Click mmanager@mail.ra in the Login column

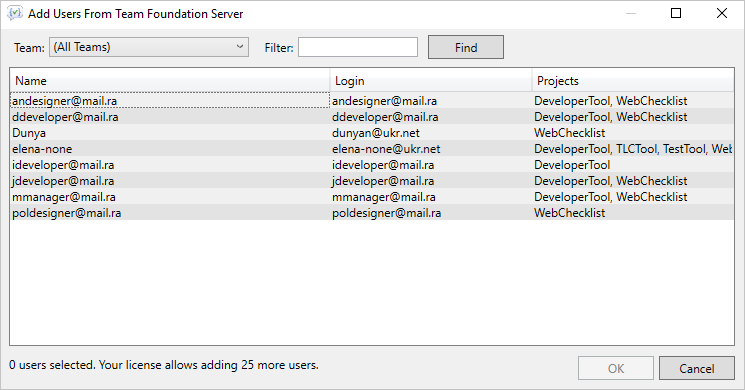384,197
